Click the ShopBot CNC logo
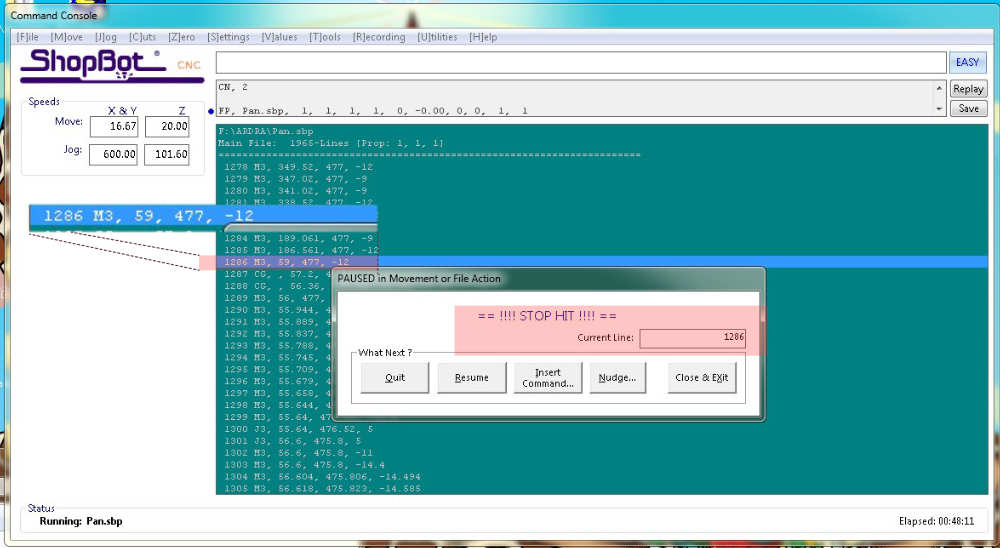 pyautogui.click(x=112, y=65)
